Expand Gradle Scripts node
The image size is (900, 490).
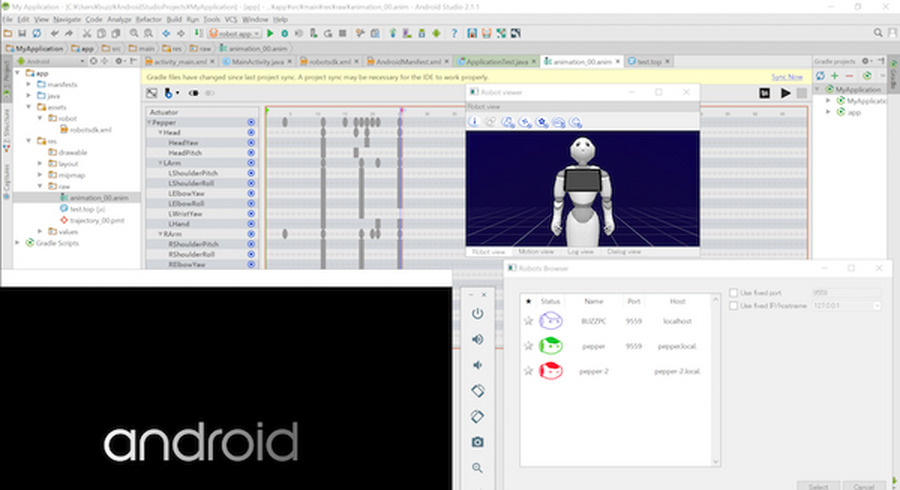coord(17,243)
